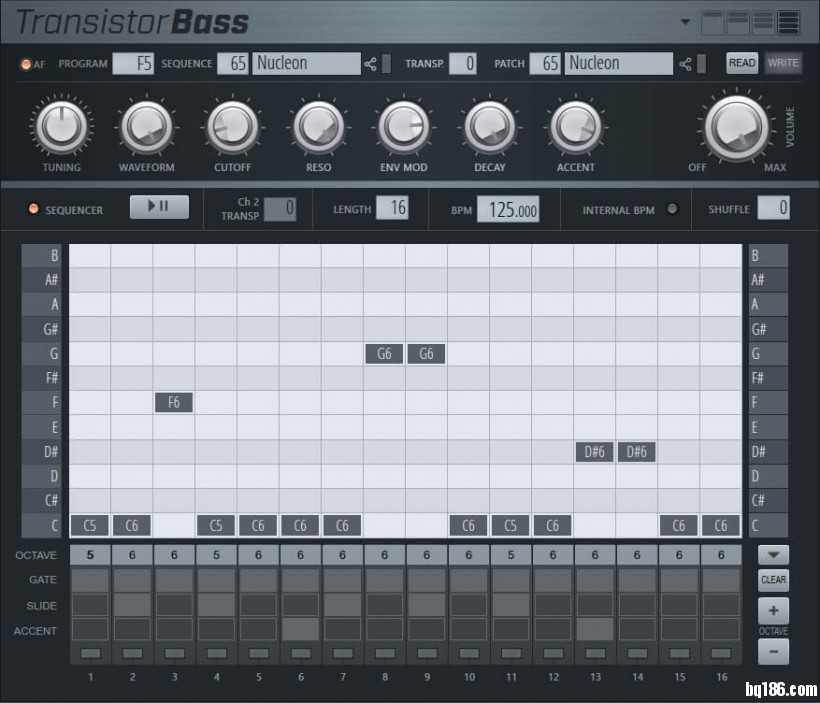Click the Cutoff knob
This screenshot has height=703, width=820.
click(233, 127)
